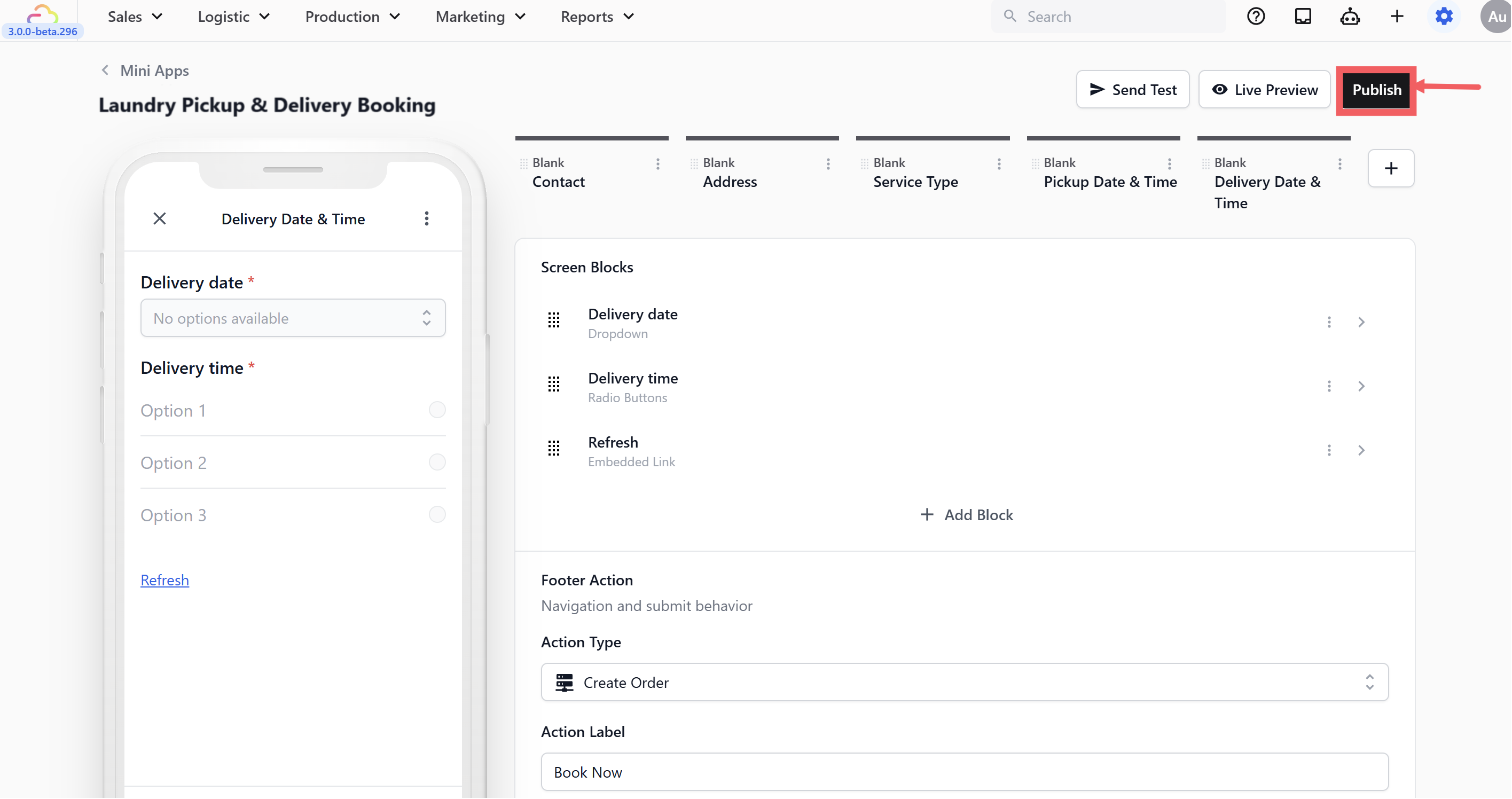
Task: Switch to the Service Type screen tab
Action: [915, 182]
